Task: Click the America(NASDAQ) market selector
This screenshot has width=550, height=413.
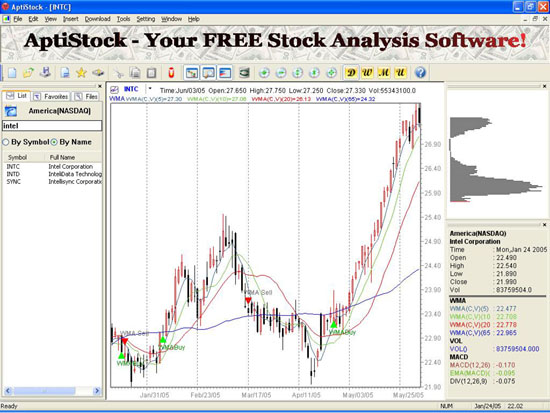Action: click(x=53, y=111)
